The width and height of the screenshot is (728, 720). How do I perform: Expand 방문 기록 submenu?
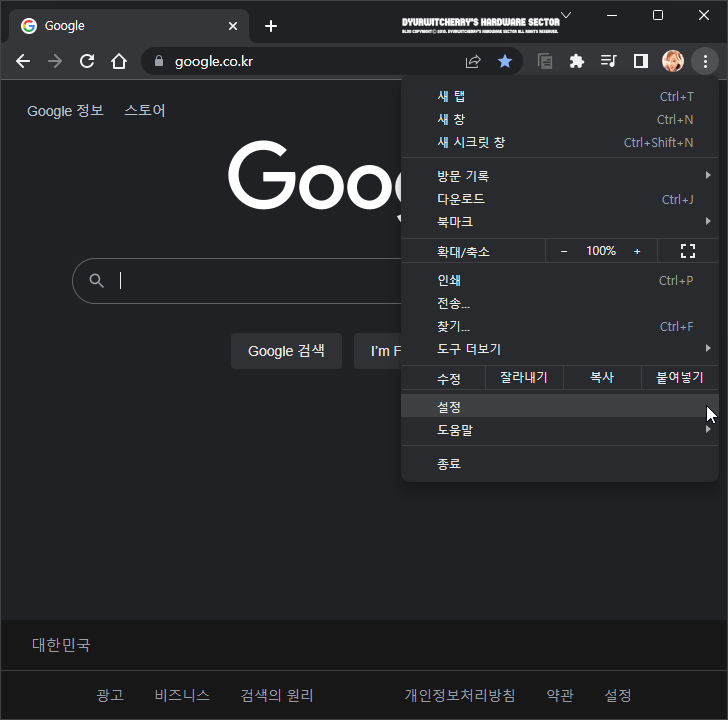pos(560,176)
